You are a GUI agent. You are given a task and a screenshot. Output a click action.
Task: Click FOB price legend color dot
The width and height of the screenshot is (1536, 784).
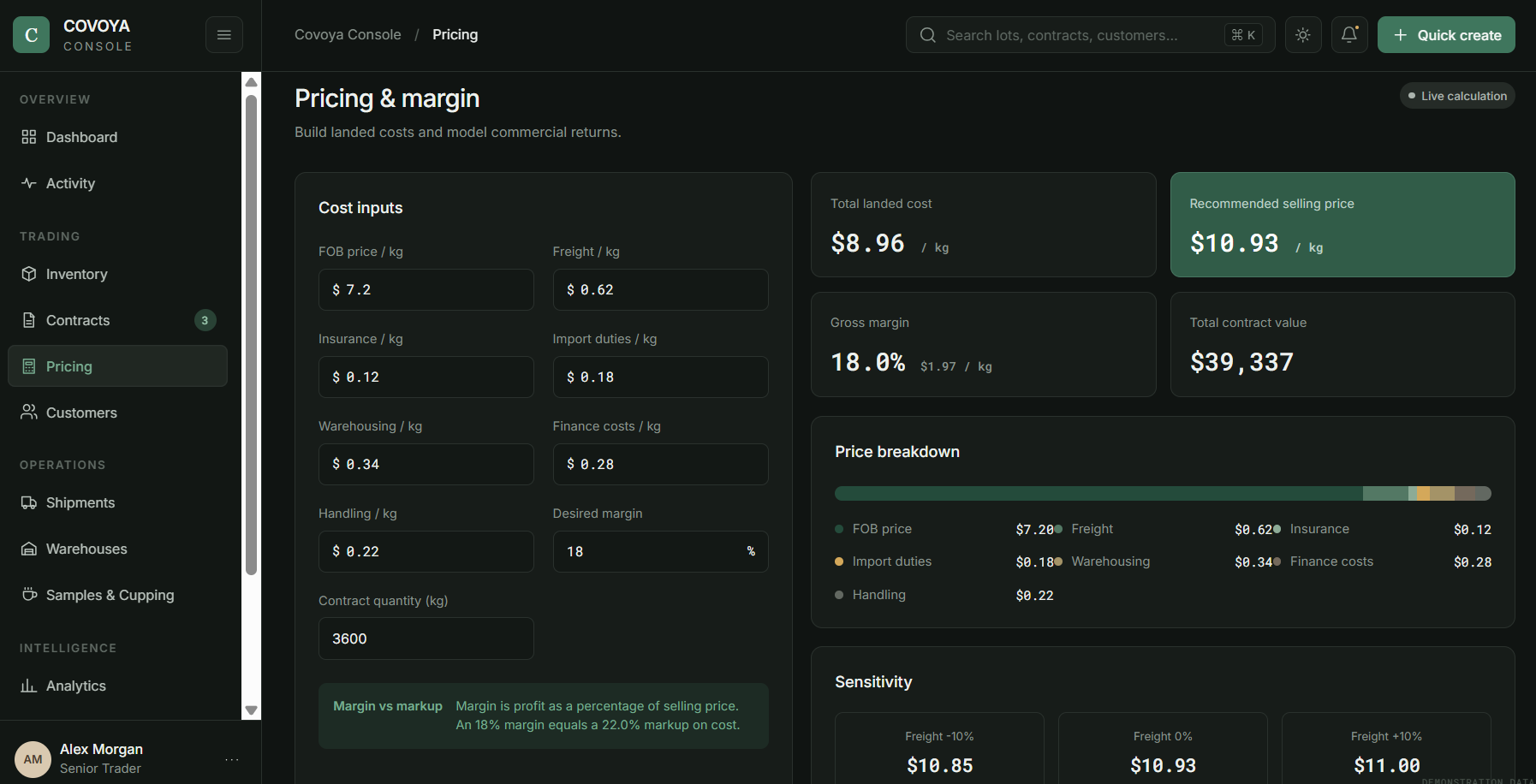point(839,529)
